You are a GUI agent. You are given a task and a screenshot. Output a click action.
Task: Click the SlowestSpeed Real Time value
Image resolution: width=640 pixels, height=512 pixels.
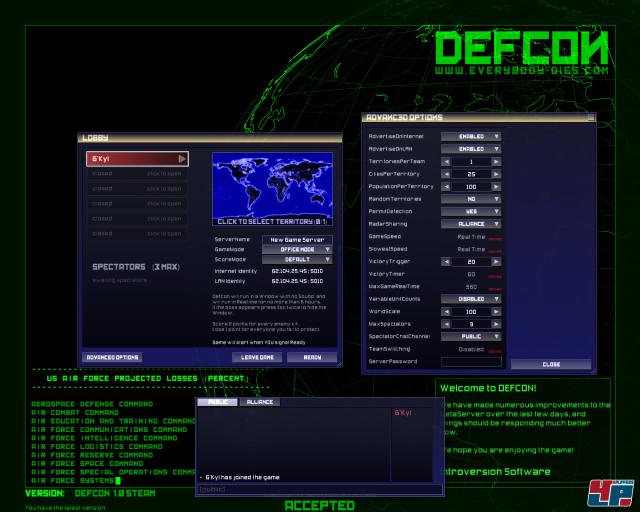pyautogui.click(x=471, y=249)
